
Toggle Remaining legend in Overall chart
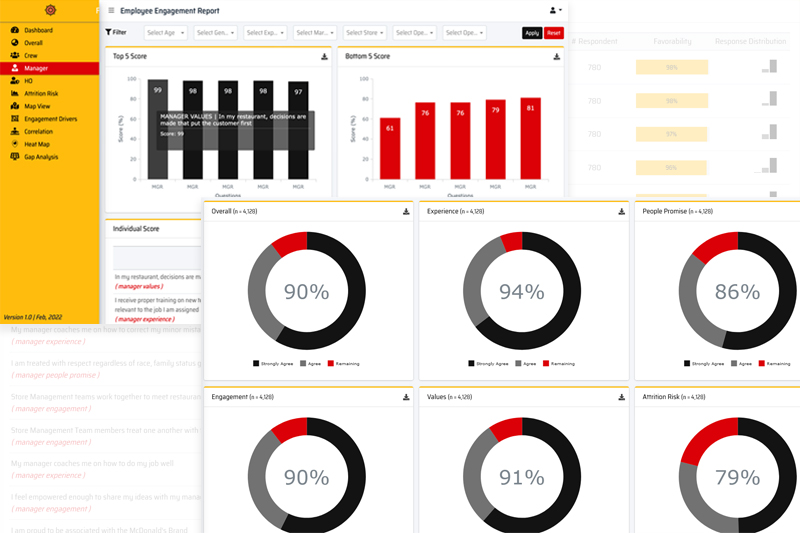343,364
